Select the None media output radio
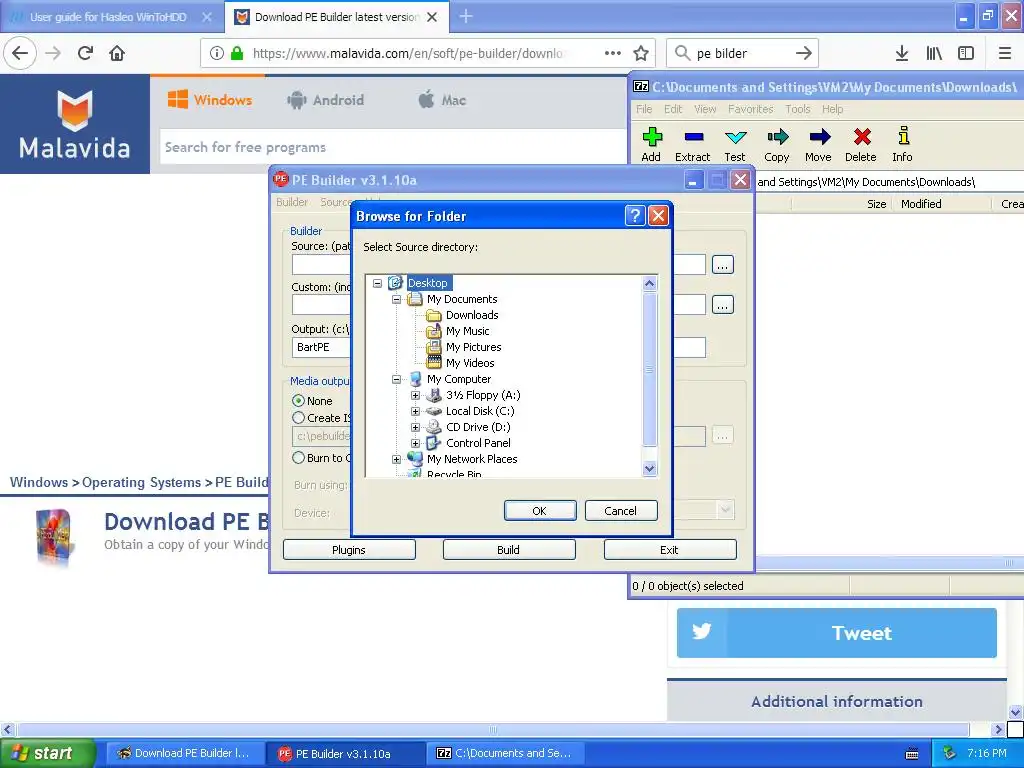Image resolution: width=1024 pixels, height=768 pixels. pyautogui.click(x=298, y=400)
